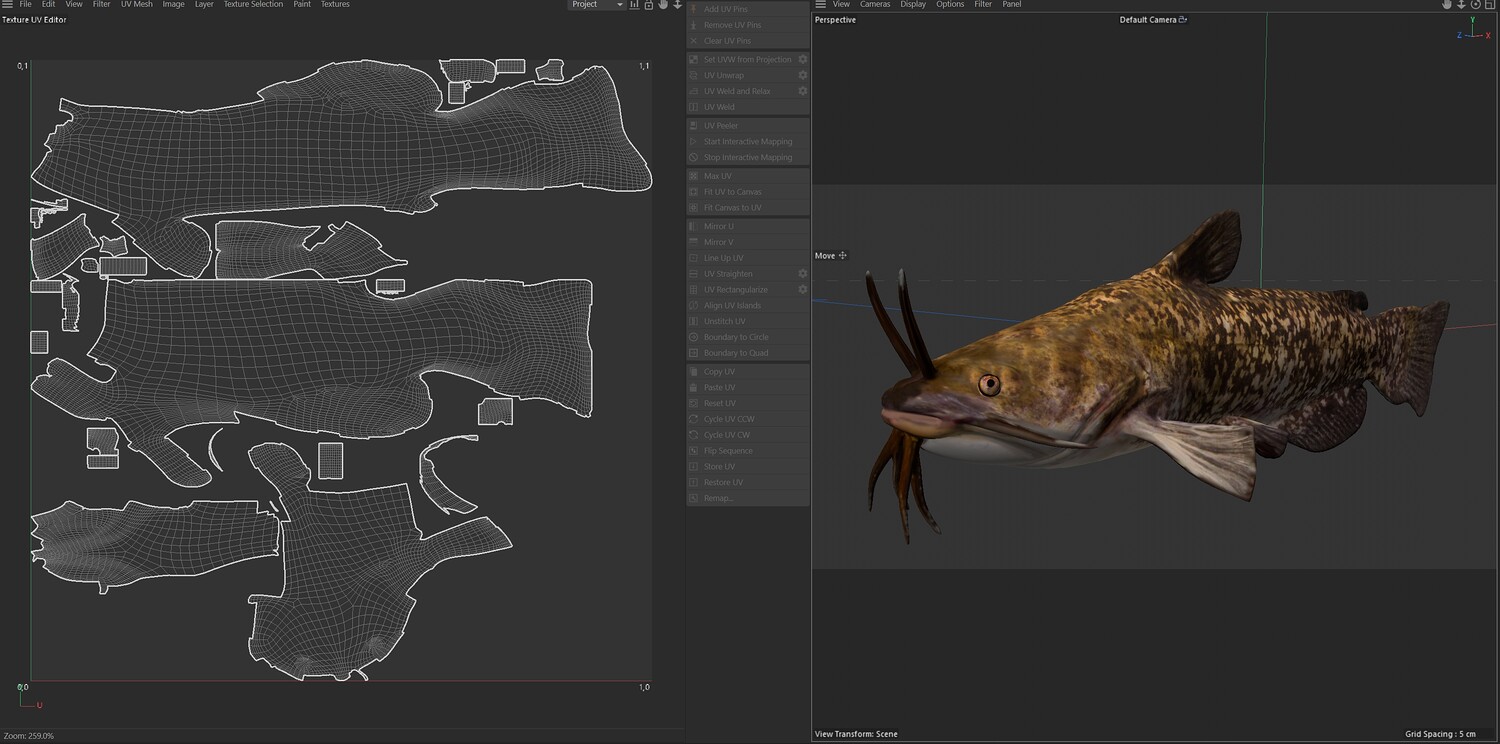Open the UV Mesh menu

[137, 5]
